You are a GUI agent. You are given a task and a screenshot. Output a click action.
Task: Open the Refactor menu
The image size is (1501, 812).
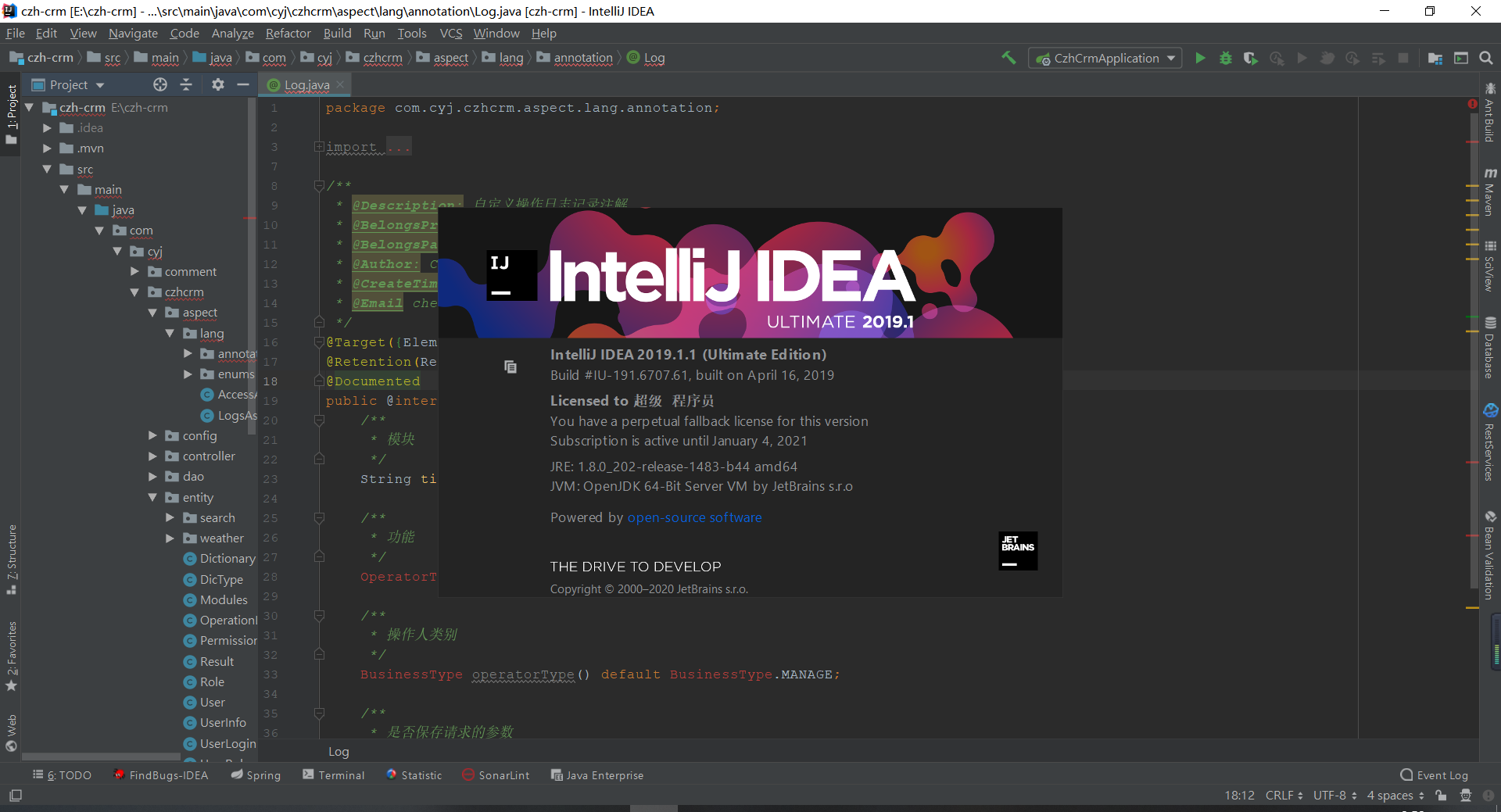[288, 33]
